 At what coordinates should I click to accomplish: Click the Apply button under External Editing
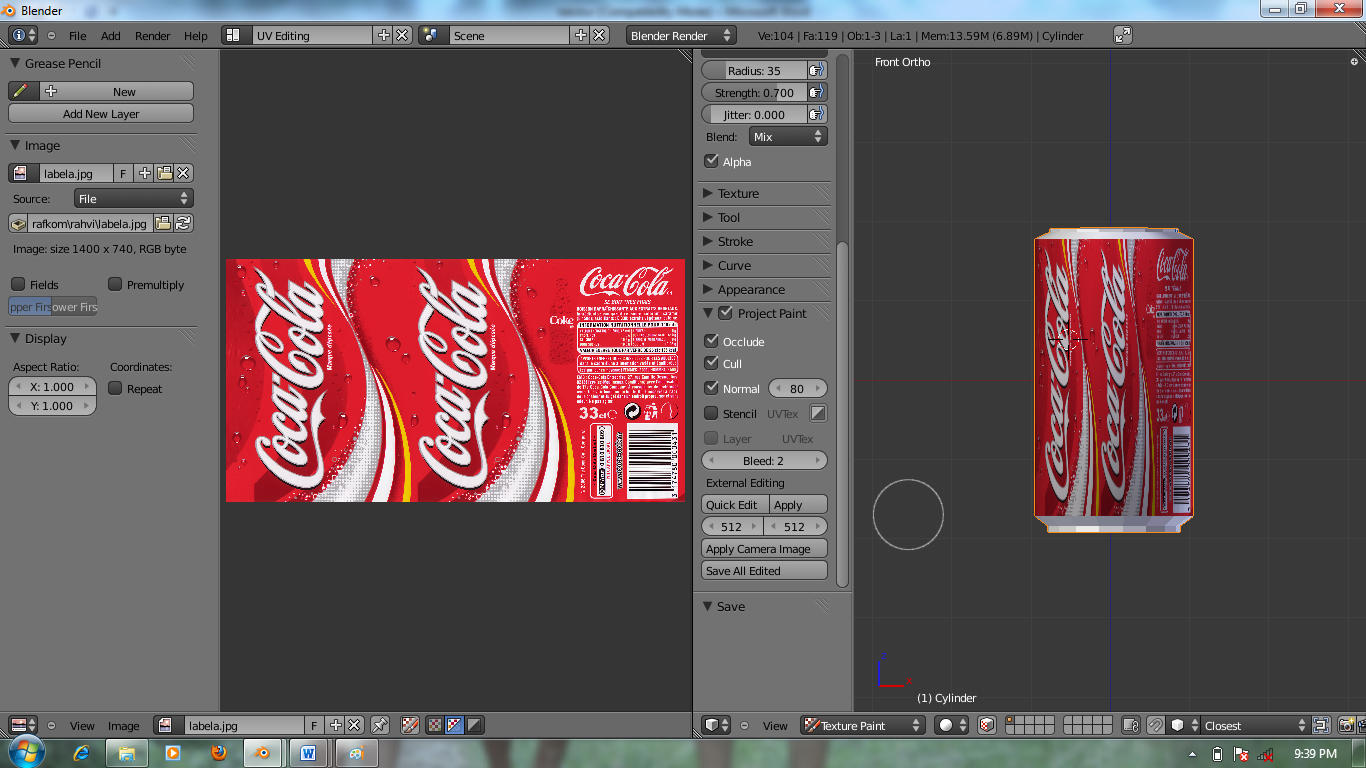(798, 505)
